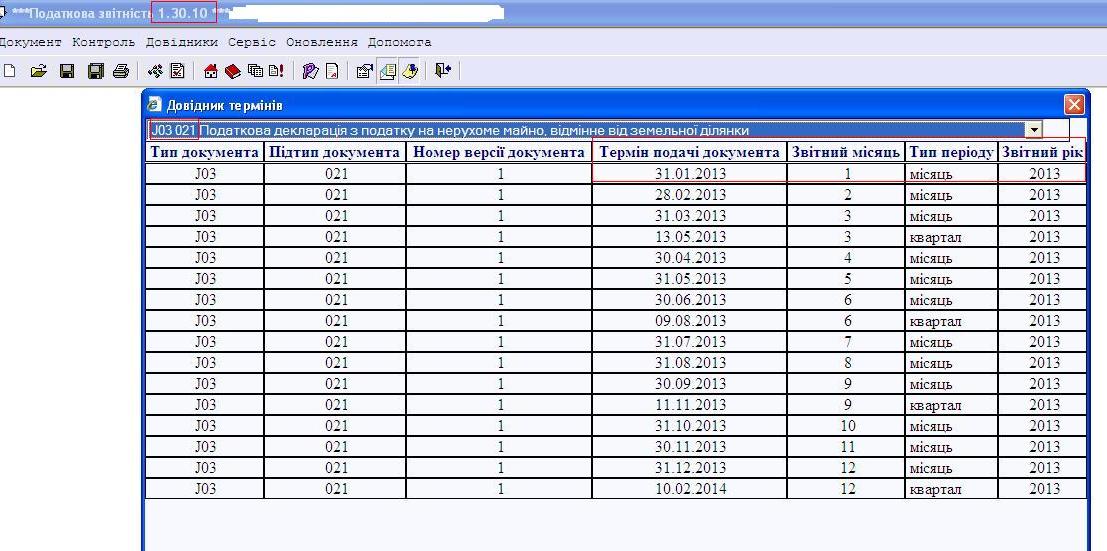Viewport: 1107px width, 551px height.
Task: Close the Довідник термінів dialog
Action: [x=1074, y=104]
